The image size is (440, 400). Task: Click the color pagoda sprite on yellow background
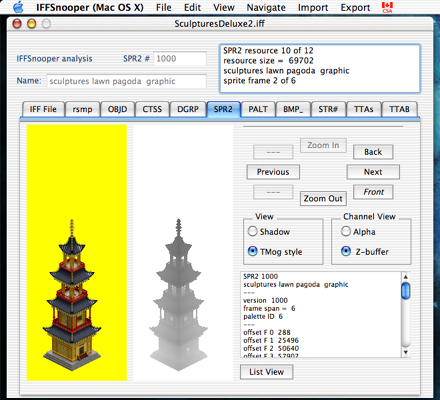tap(72, 295)
